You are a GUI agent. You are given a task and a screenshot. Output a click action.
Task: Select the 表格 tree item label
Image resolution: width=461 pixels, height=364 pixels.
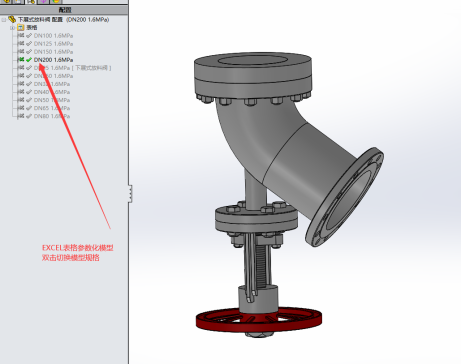(x=32, y=28)
